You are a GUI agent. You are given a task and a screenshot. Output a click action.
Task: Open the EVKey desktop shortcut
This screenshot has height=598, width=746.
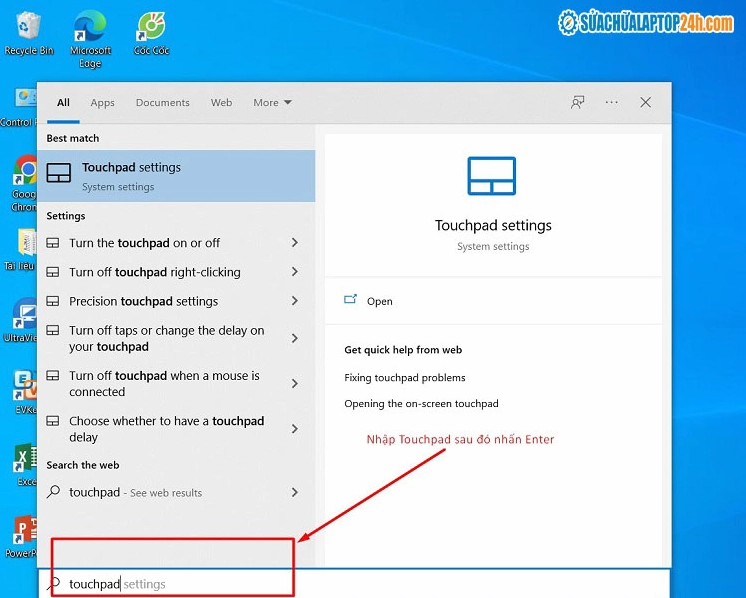point(25,392)
